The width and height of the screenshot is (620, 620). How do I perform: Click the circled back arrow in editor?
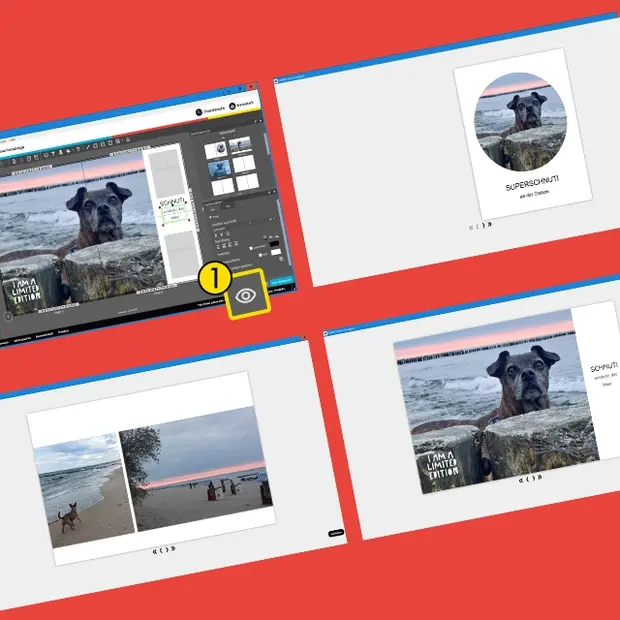click(x=8, y=316)
